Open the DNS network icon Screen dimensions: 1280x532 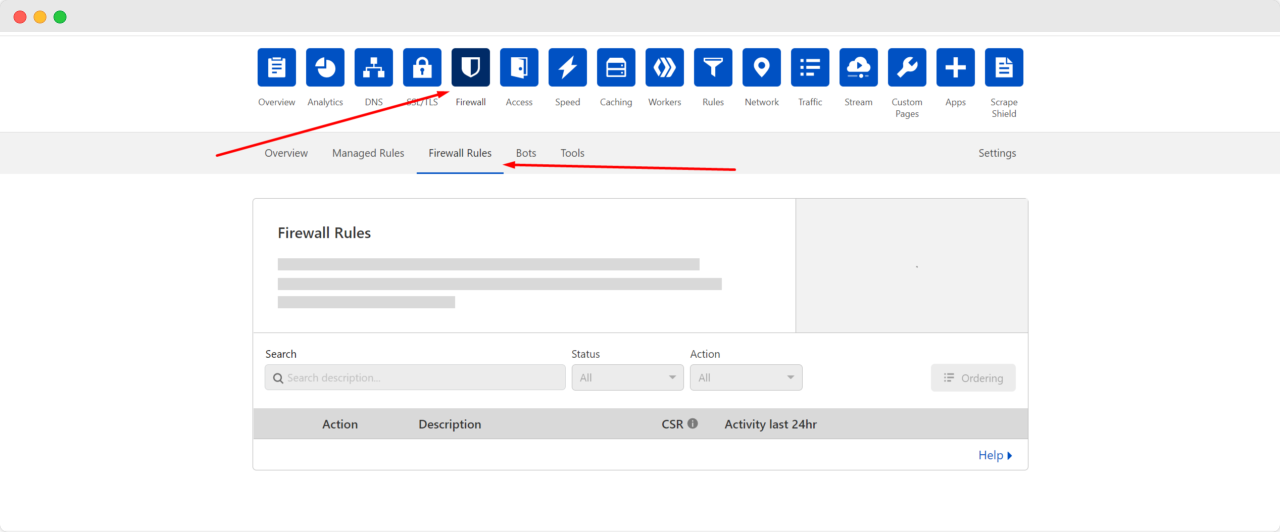click(374, 67)
